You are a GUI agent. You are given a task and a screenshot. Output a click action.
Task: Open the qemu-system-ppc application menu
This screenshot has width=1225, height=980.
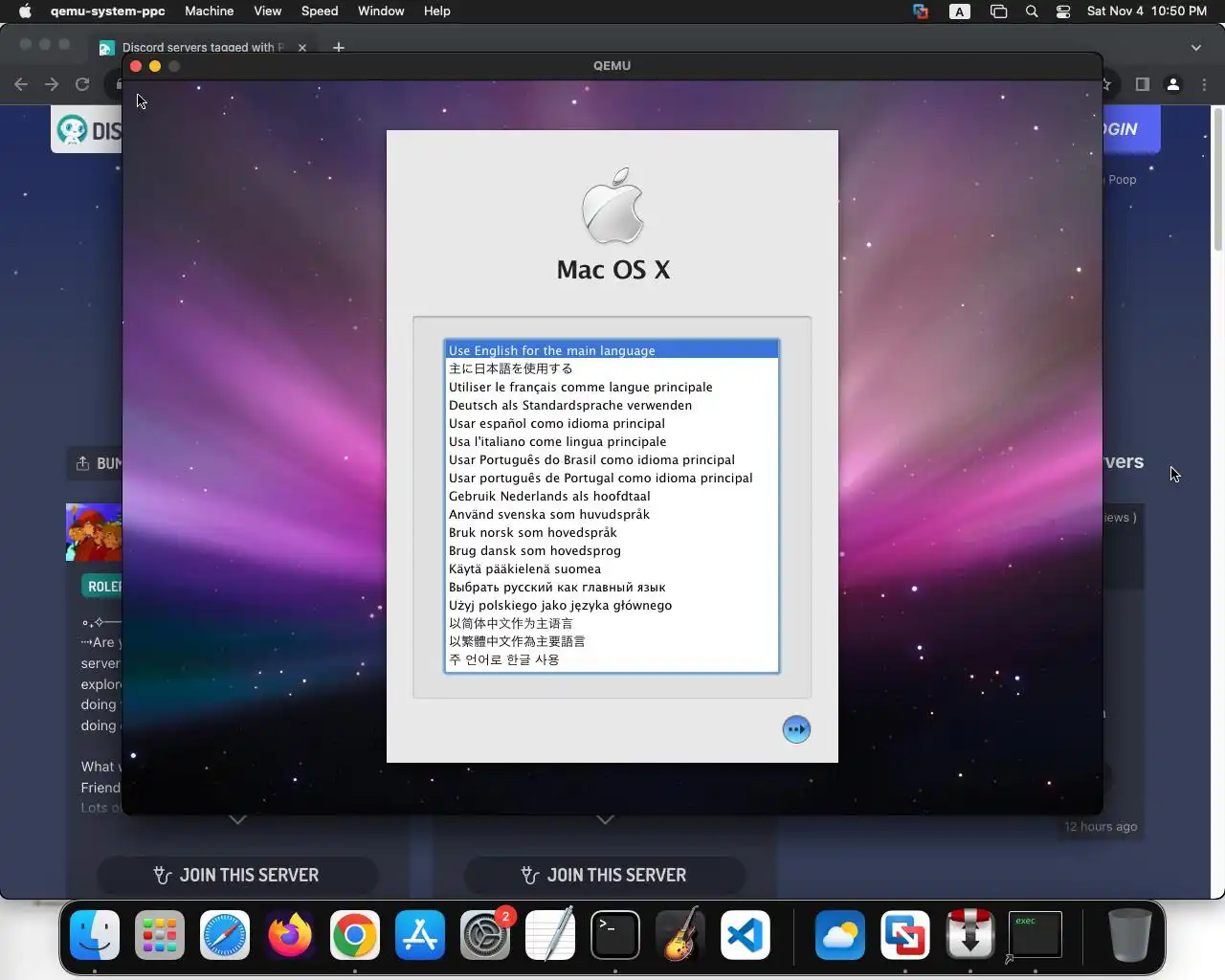point(107,11)
